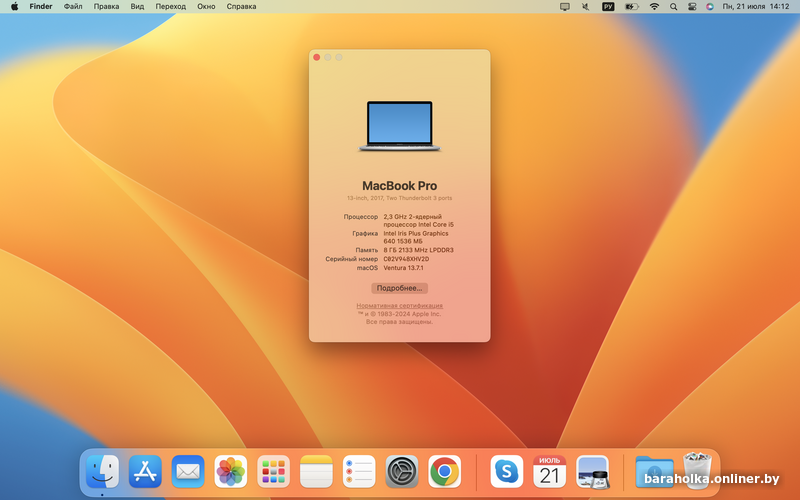Open the Вид menu
Image resolution: width=800 pixels, height=500 pixels.
click(137, 7)
